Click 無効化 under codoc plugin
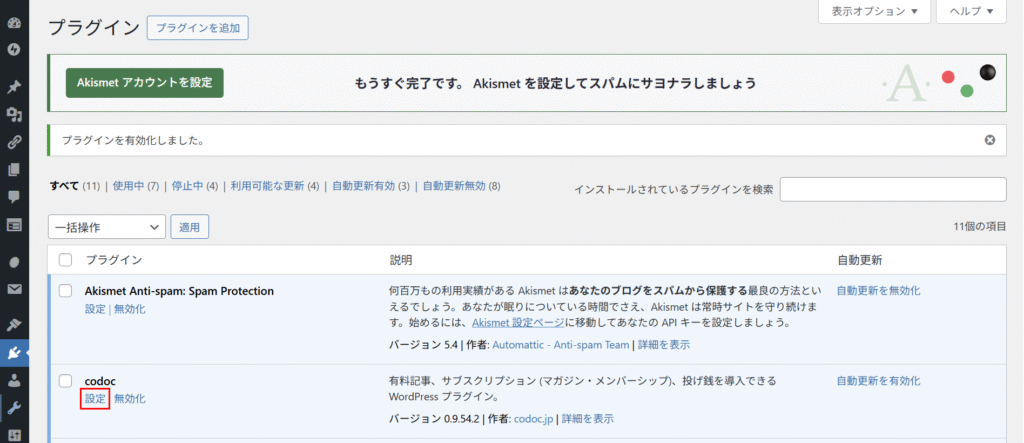The width and height of the screenshot is (1024, 443). coord(129,399)
